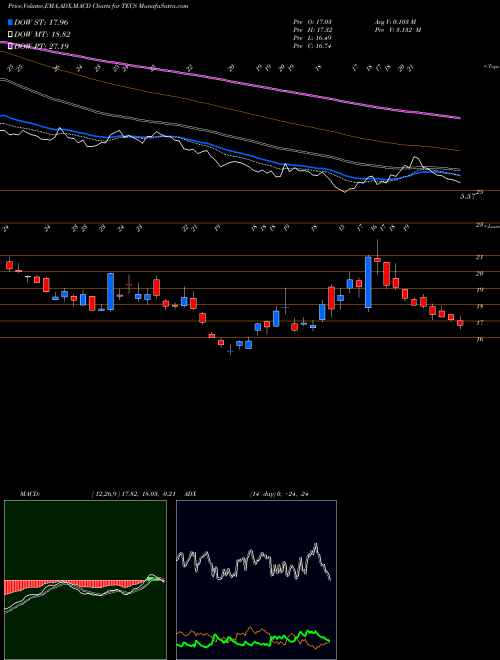Click the price axis label 21

coord(479,257)
